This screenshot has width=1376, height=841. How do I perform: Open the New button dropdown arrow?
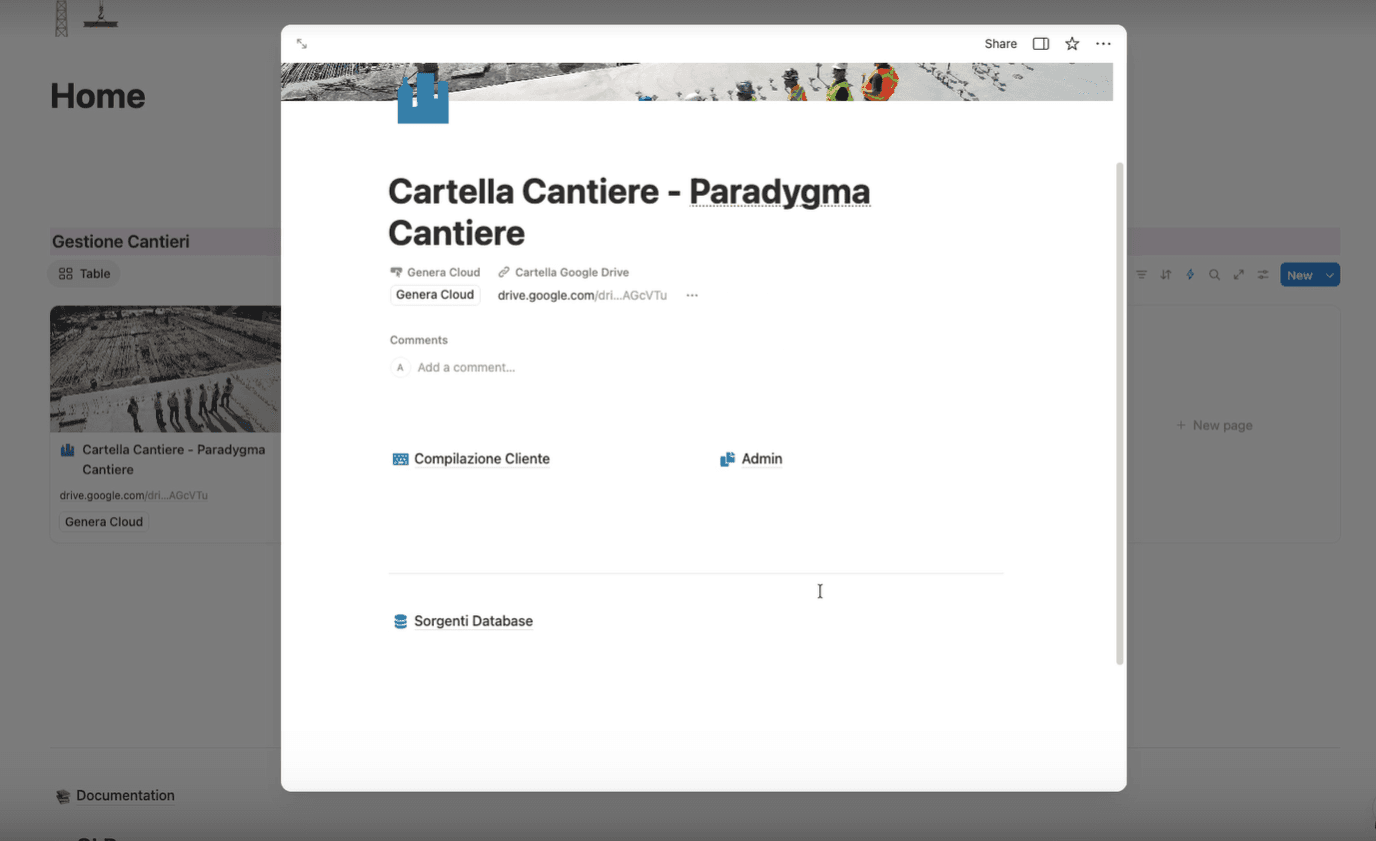(1327, 274)
